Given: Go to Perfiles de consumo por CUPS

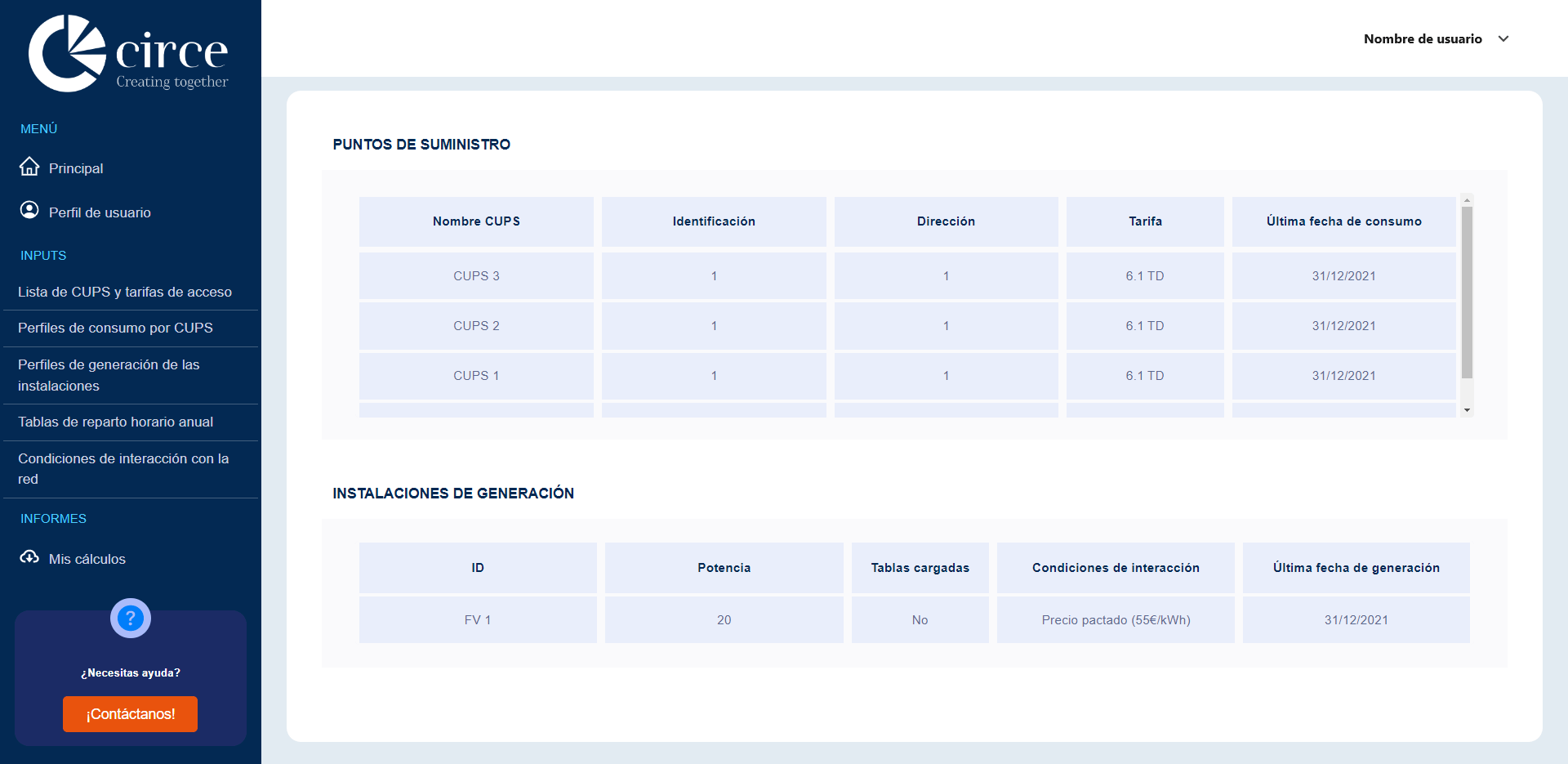Looking at the screenshot, I should pos(115,328).
